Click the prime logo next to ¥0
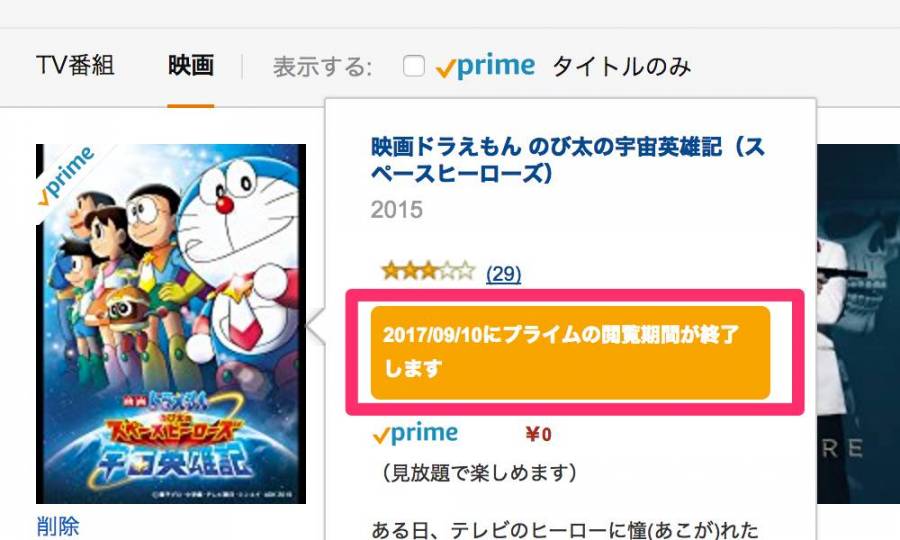The height and width of the screenshot is (540, 900). point(416,434)
